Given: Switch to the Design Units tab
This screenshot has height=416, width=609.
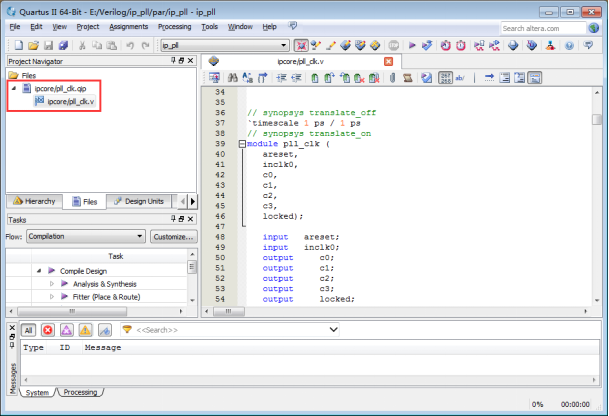Looking at the screenshot, I should (139, 201).
